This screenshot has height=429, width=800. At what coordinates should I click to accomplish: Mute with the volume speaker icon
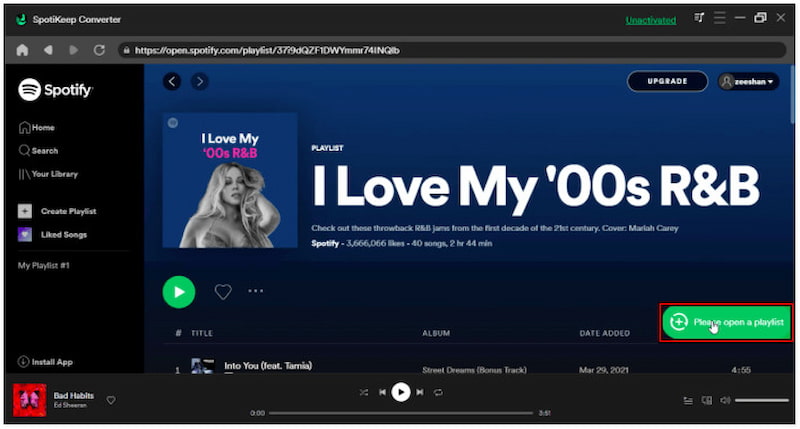(725, 400)
